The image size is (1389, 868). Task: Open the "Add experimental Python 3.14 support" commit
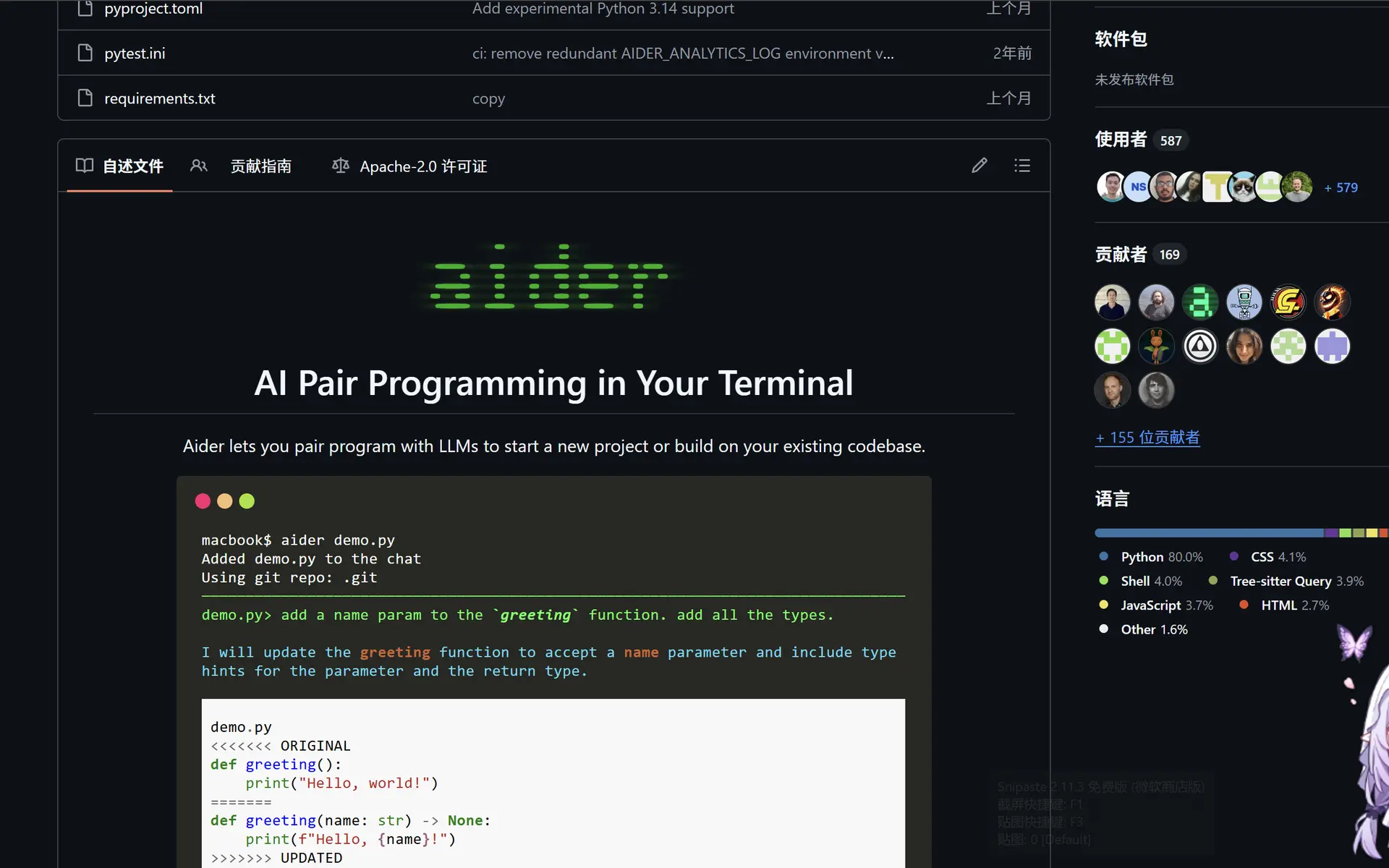click(x=603, y=9)
